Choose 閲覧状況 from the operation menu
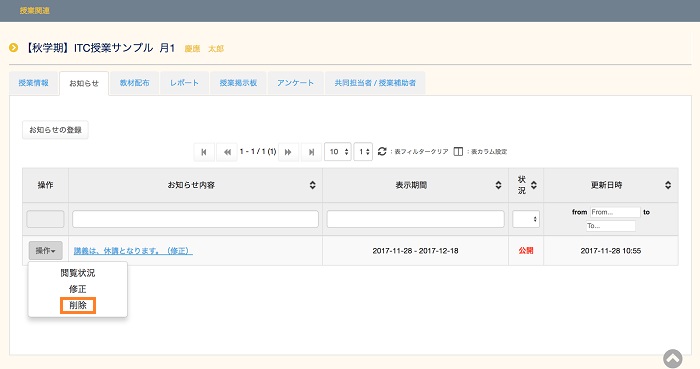 pyautogui.click(x=78, y=273)
